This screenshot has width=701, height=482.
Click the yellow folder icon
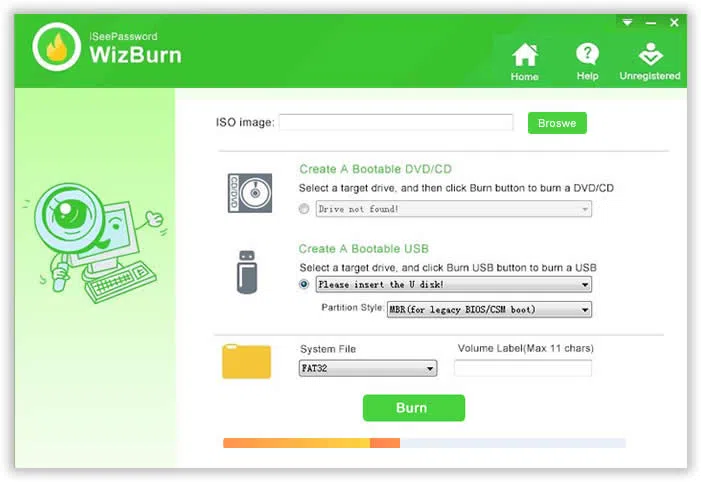coord(247,361)
